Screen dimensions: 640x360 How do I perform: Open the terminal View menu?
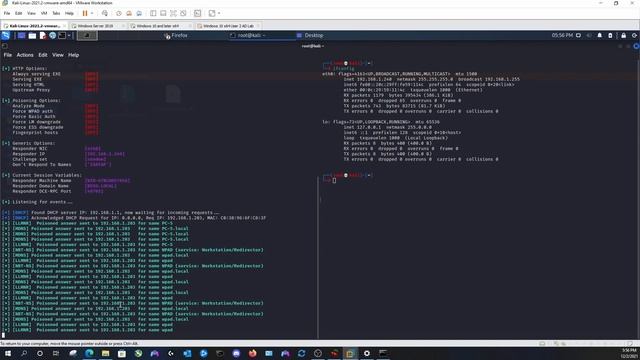tap(58, 55)
